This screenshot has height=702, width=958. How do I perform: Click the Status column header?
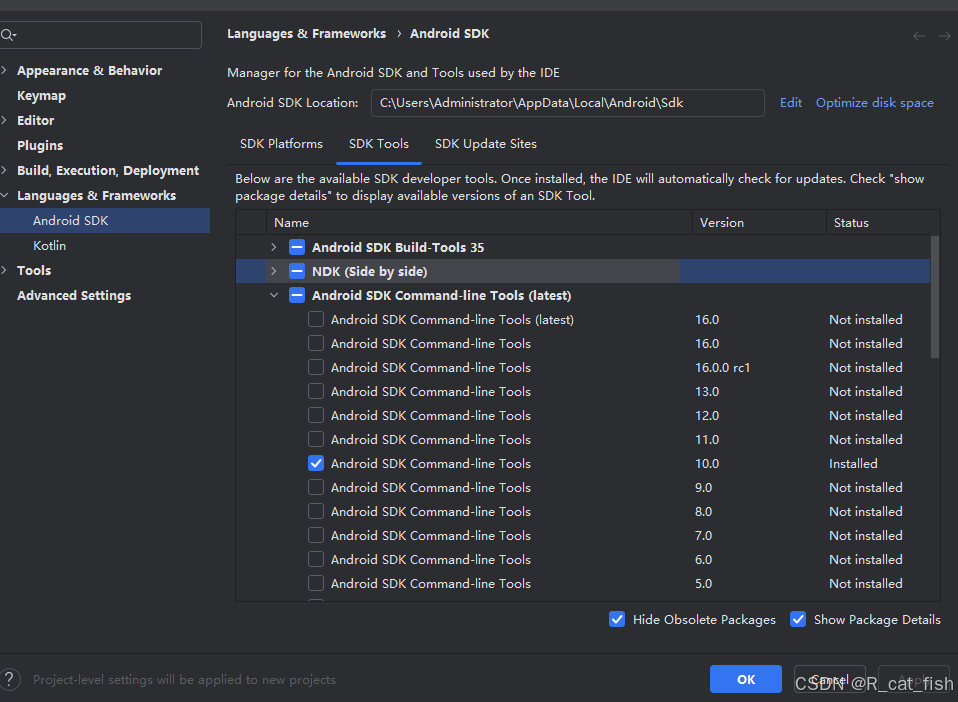click(883, 222)
